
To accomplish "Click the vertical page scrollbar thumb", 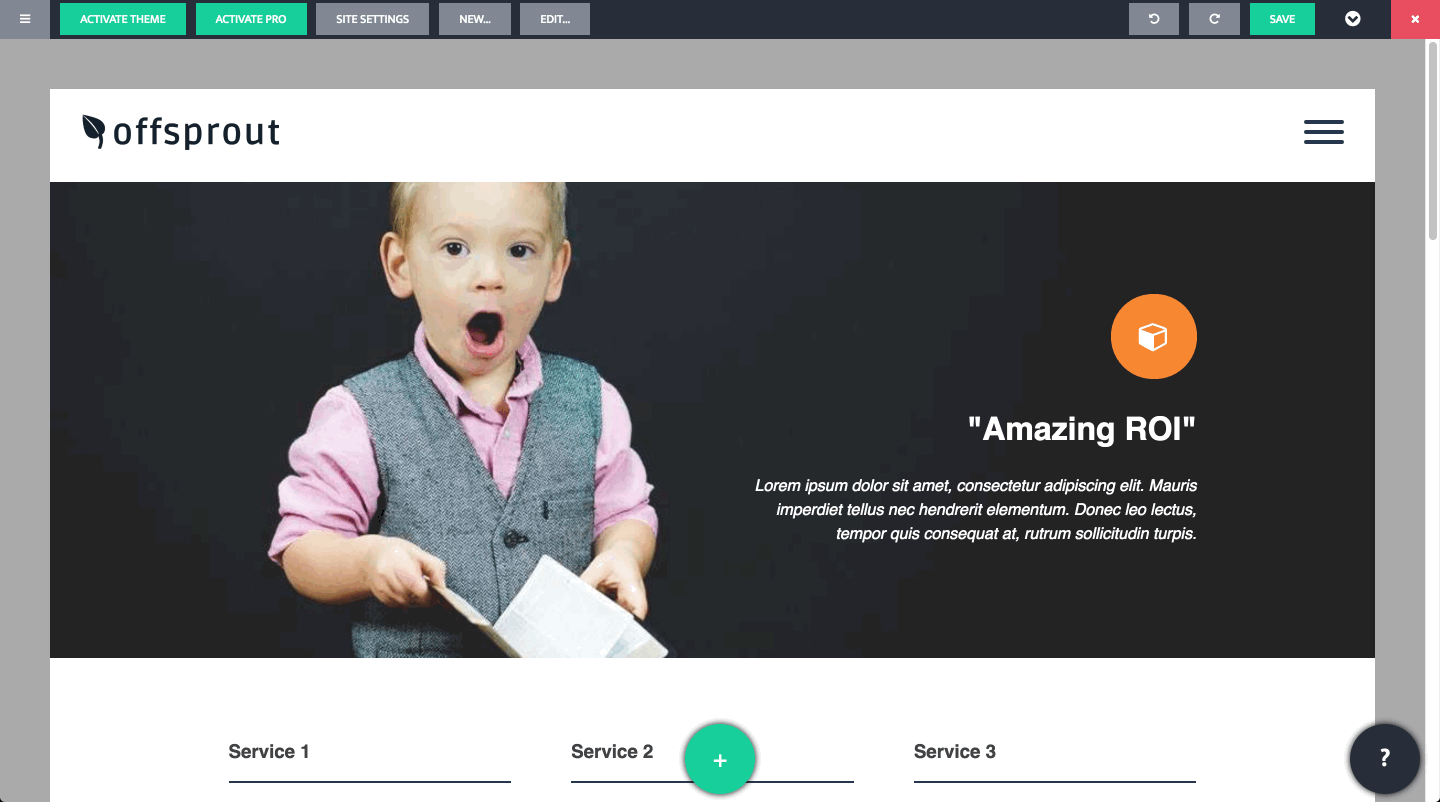I will (x=1433, y=140).
